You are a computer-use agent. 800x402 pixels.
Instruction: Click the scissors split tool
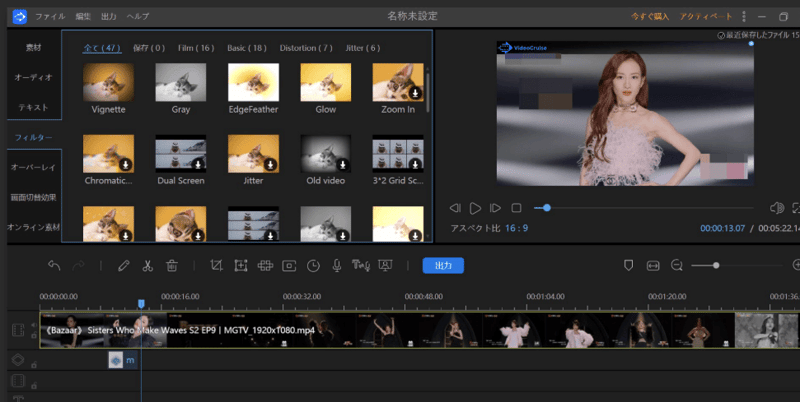(x=147, y=266)
